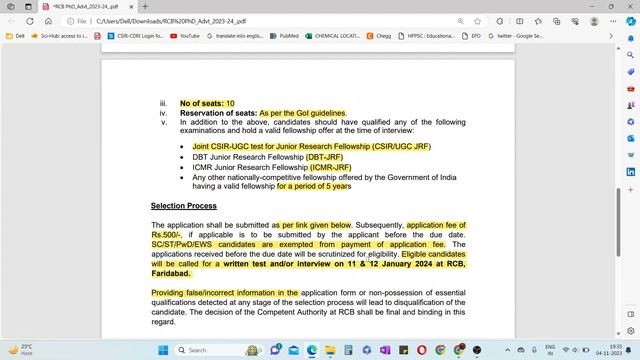Open the translate into english bookmark
Viewport: 640px width, 360px height.
click(235, 36)
